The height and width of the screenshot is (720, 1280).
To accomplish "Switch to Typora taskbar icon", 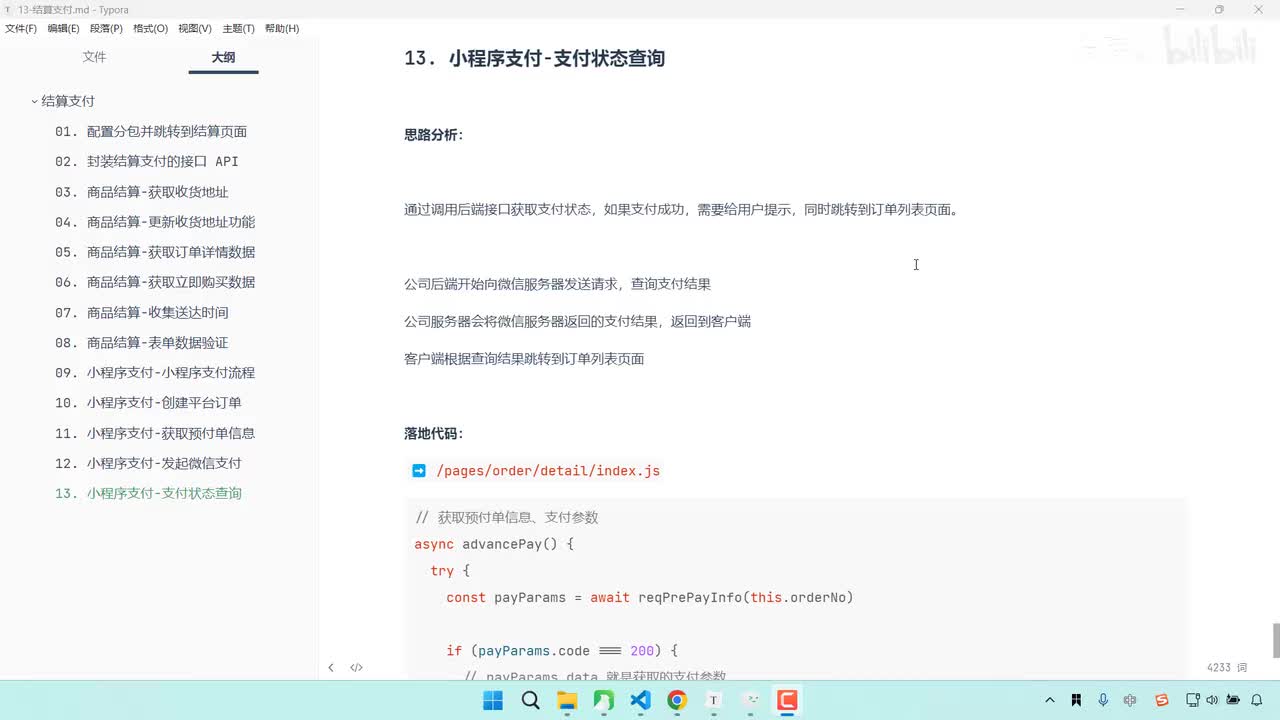I will 714,700.
